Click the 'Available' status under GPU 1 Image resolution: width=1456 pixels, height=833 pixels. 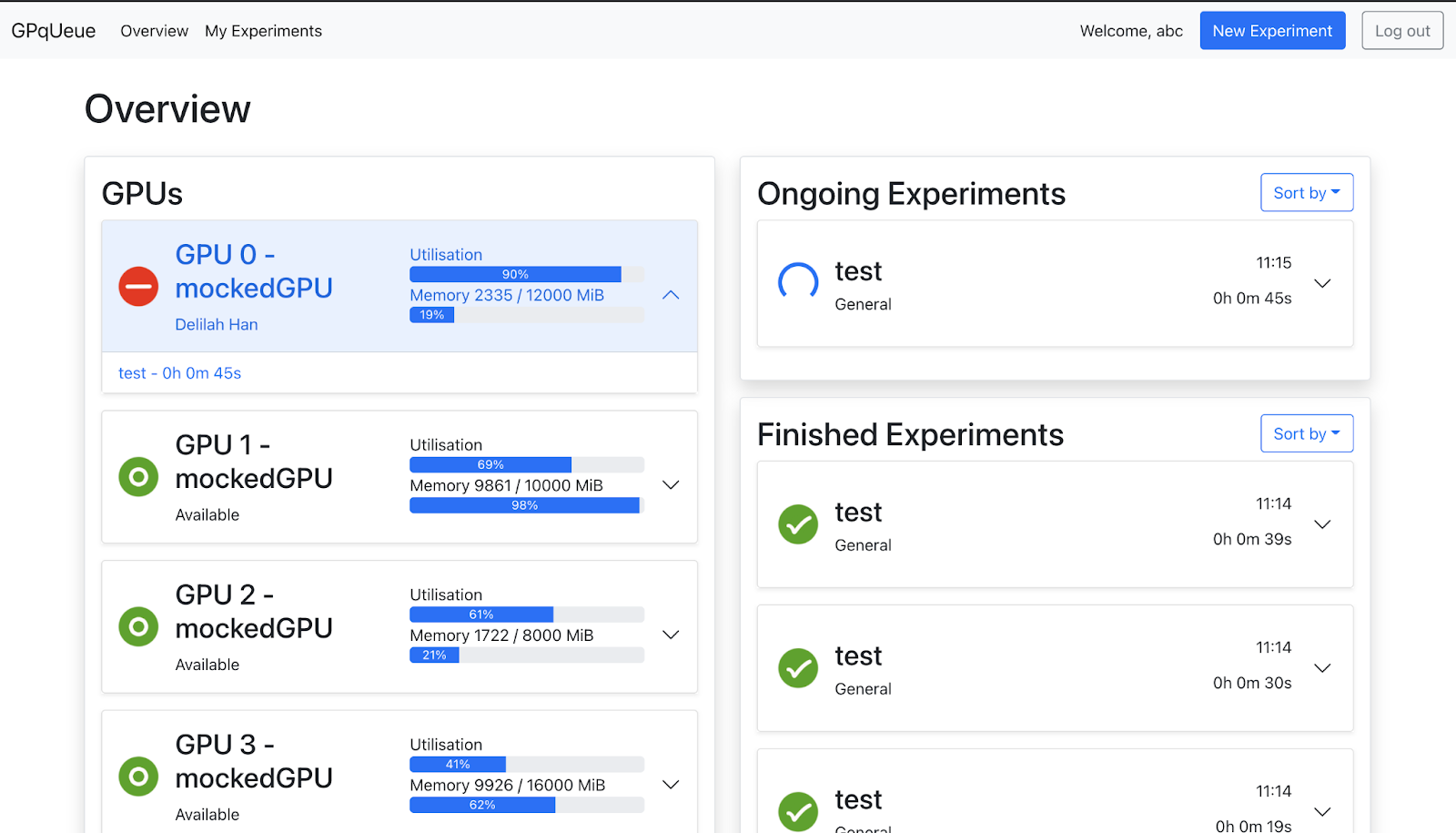point(207,515)
